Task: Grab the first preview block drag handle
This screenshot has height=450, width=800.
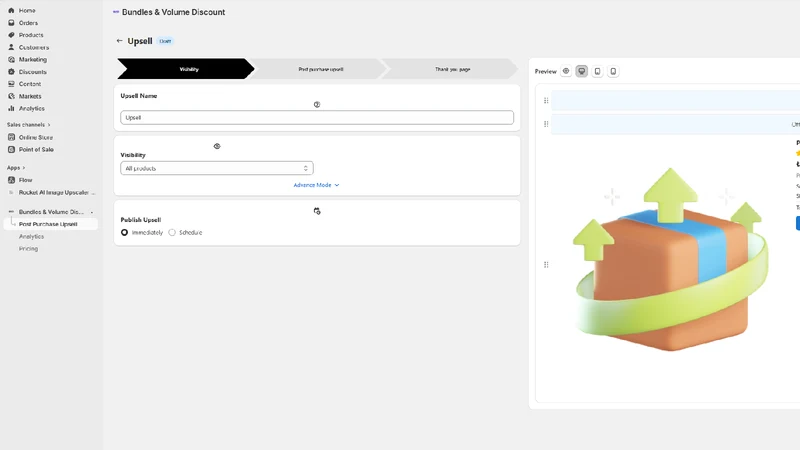Action: (x=546, y=101)
